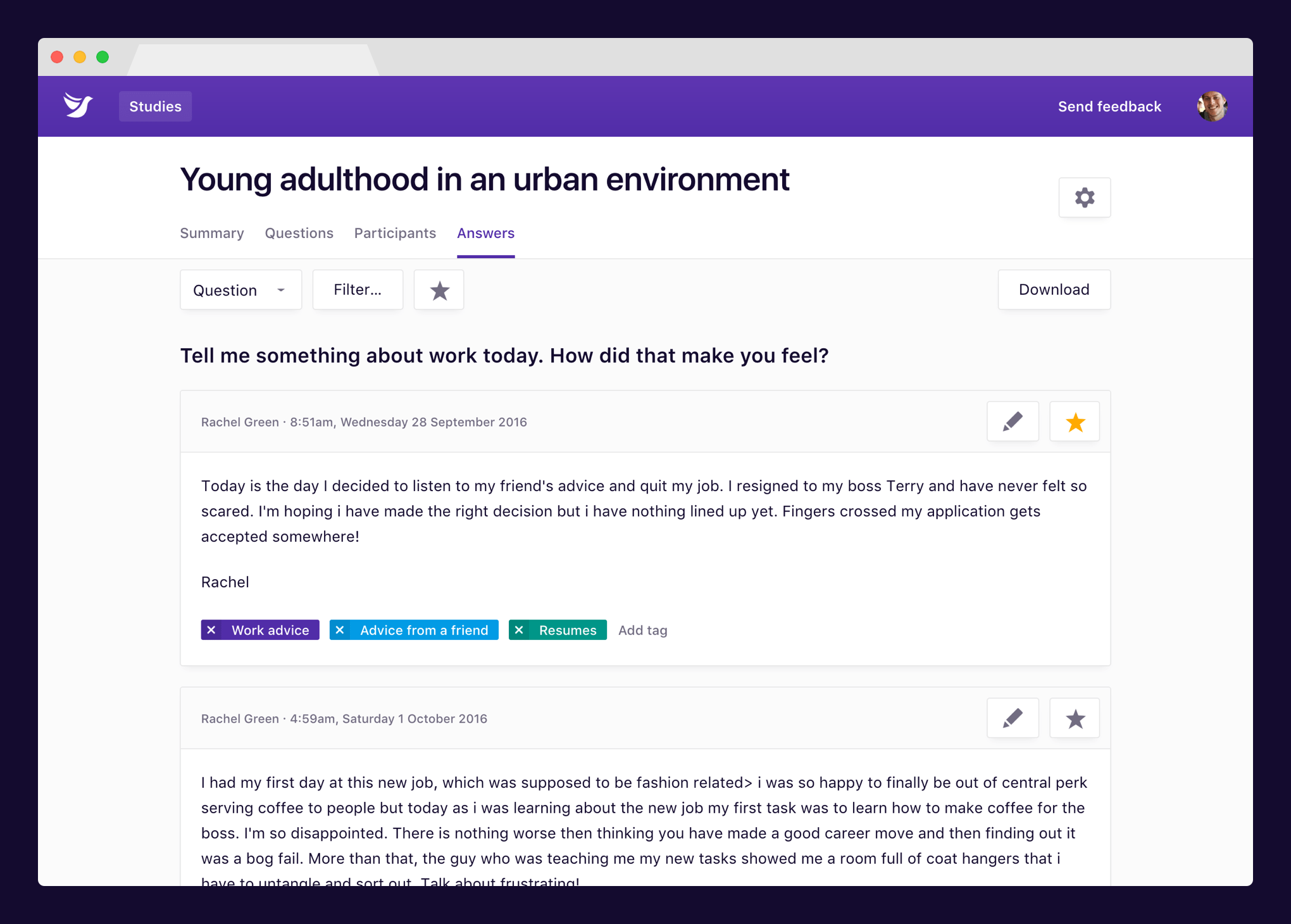Remove the Advice from a friend tag
This screenshot has width=1291, height=924.
(x=340, y=630)
